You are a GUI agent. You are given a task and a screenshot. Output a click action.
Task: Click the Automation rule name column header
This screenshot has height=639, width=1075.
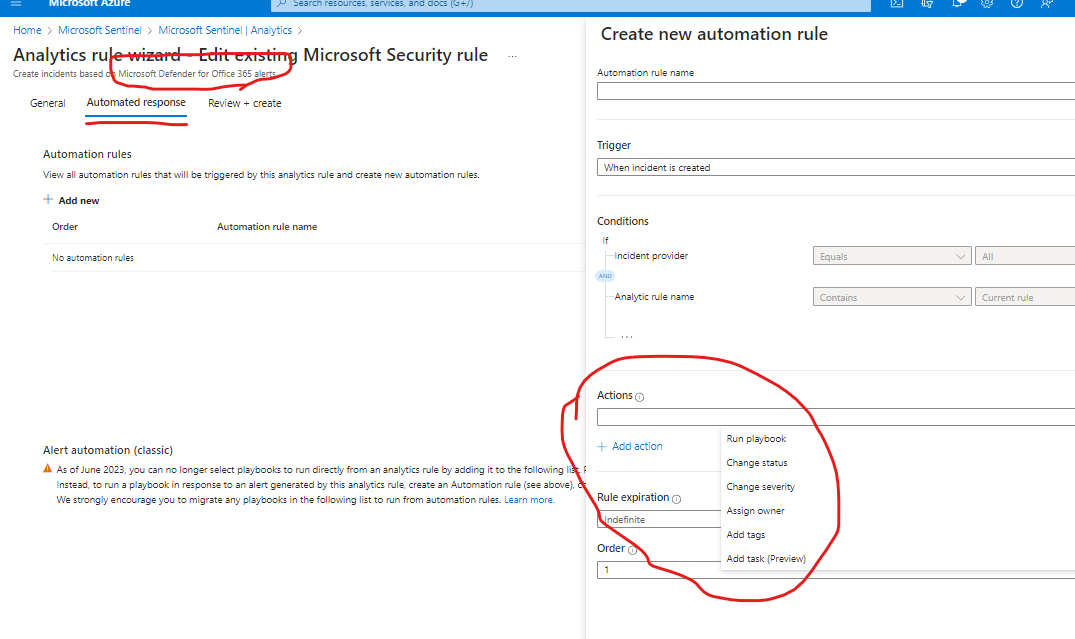coord(267,226)
